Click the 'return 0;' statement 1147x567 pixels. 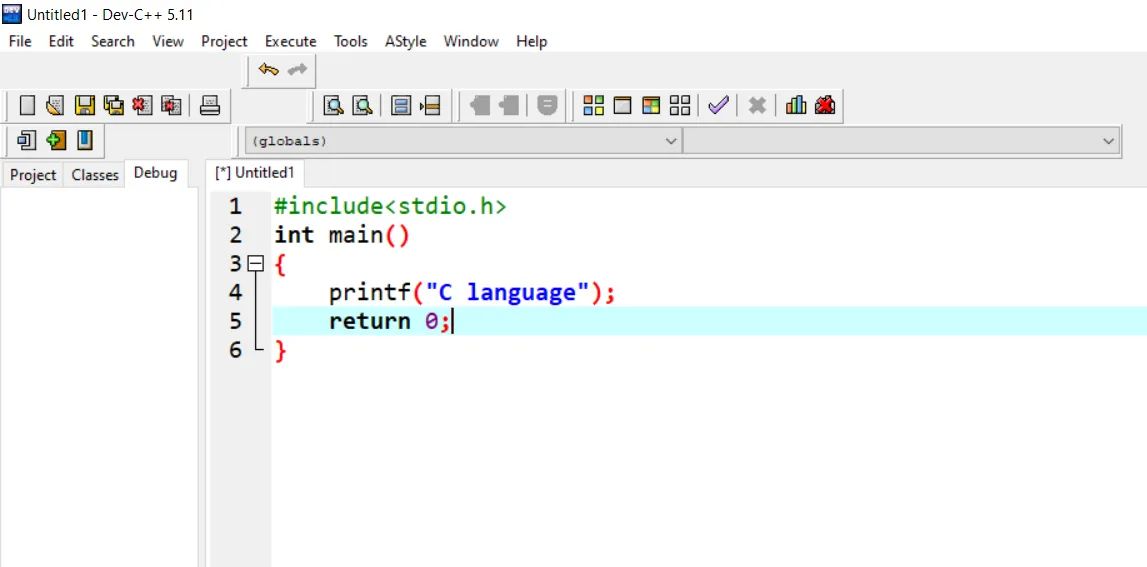pos(391,321)
